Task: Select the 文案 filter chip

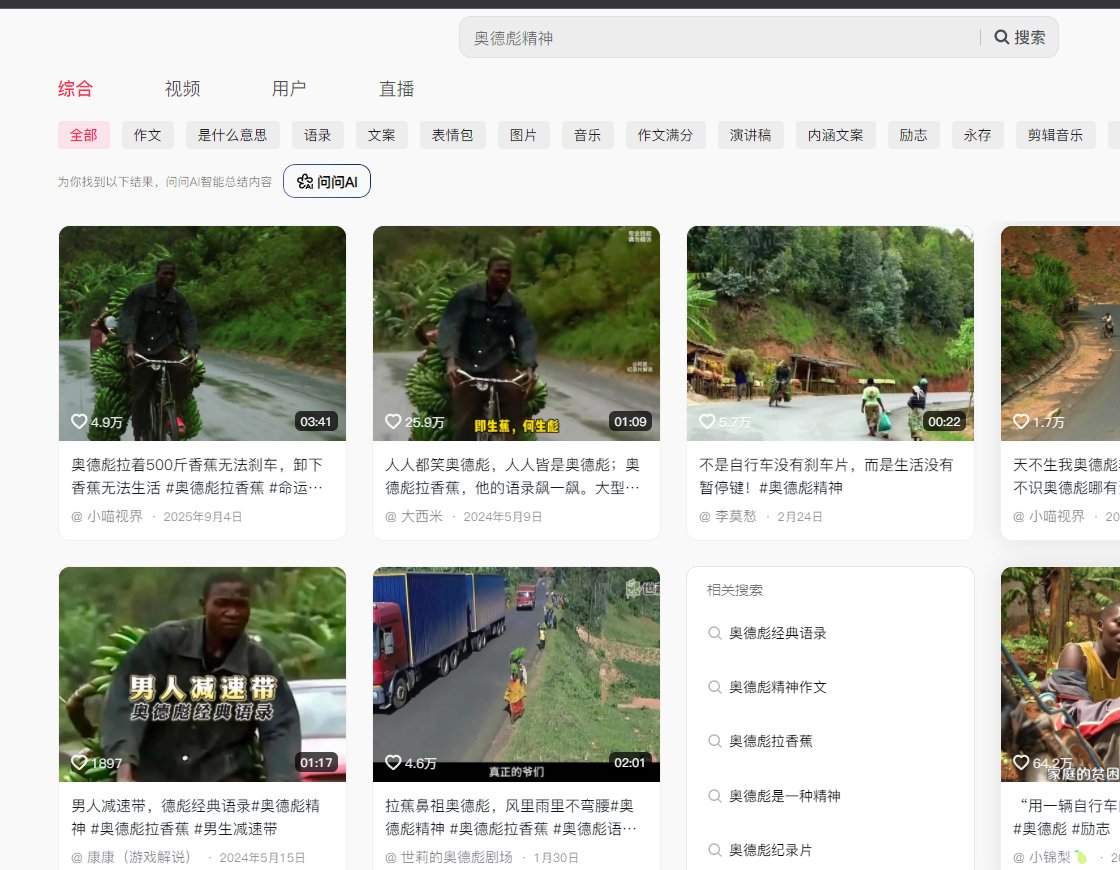Action: 381,135
